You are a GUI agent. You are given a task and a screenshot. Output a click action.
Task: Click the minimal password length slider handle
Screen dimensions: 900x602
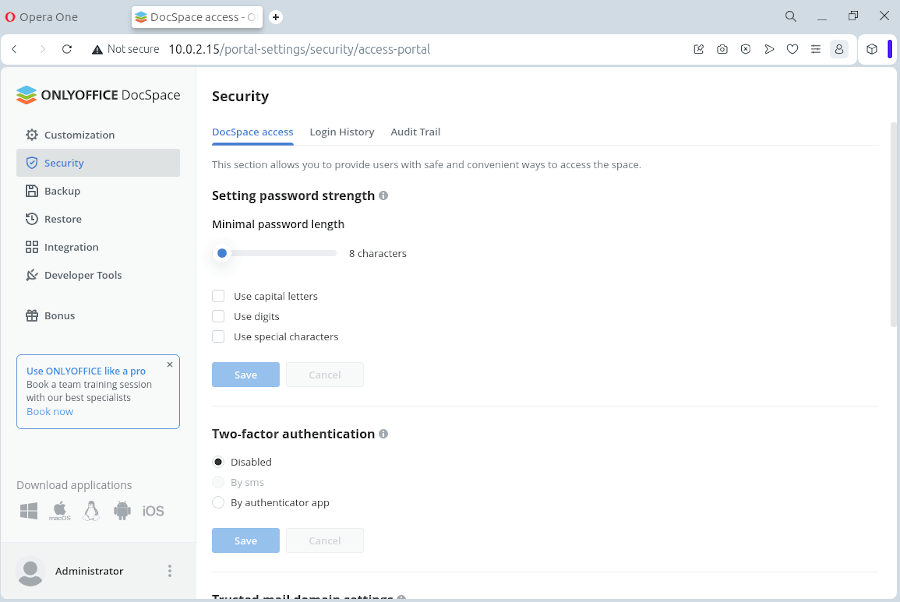tap(222, 253)
